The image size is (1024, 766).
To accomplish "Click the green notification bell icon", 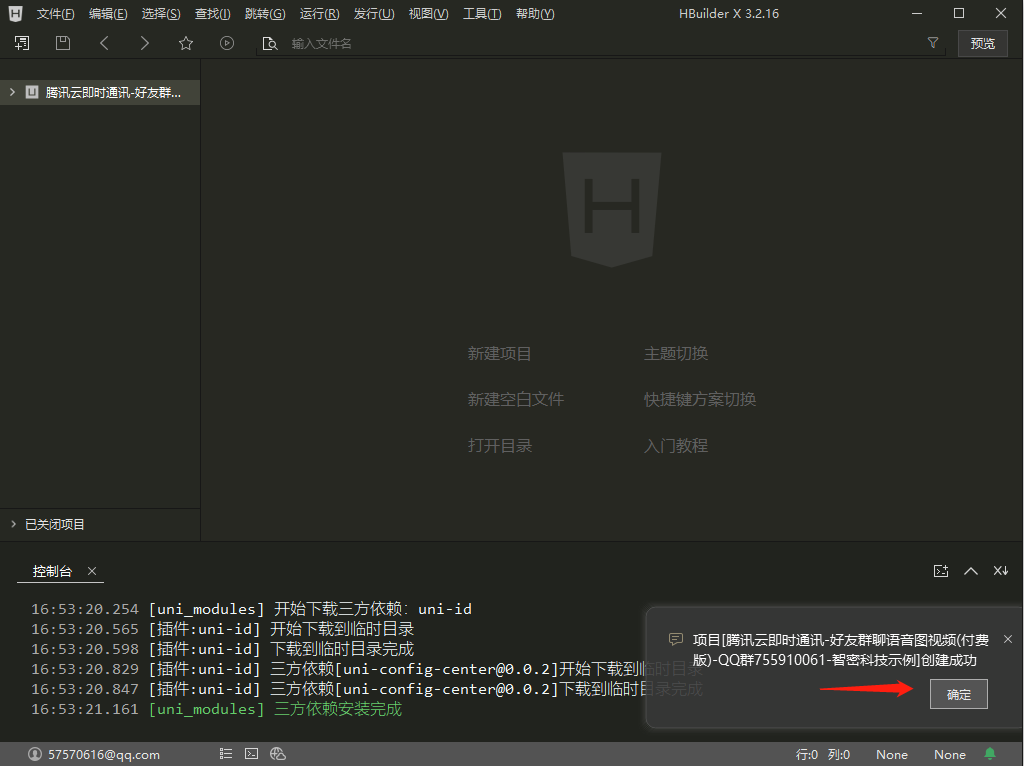I will tap(990, 754).
